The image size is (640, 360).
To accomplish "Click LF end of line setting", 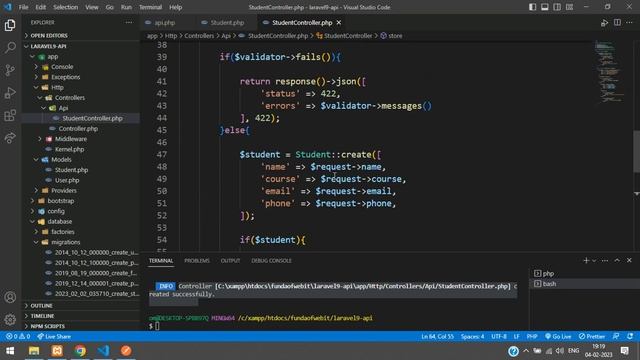I will [x=516, y=336].
